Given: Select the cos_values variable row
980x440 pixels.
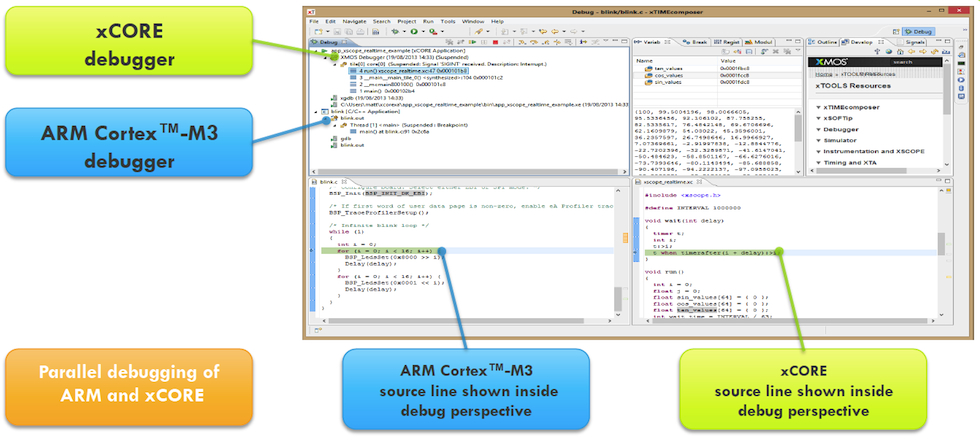Looking at the screenshot, I should pos(717,75).
